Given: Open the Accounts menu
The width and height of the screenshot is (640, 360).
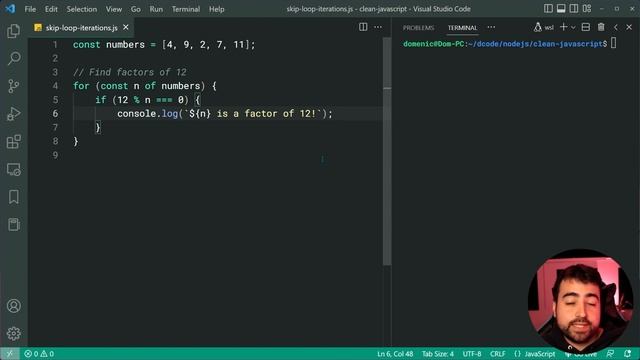Looking at the screenshot, I should (13, 306).
